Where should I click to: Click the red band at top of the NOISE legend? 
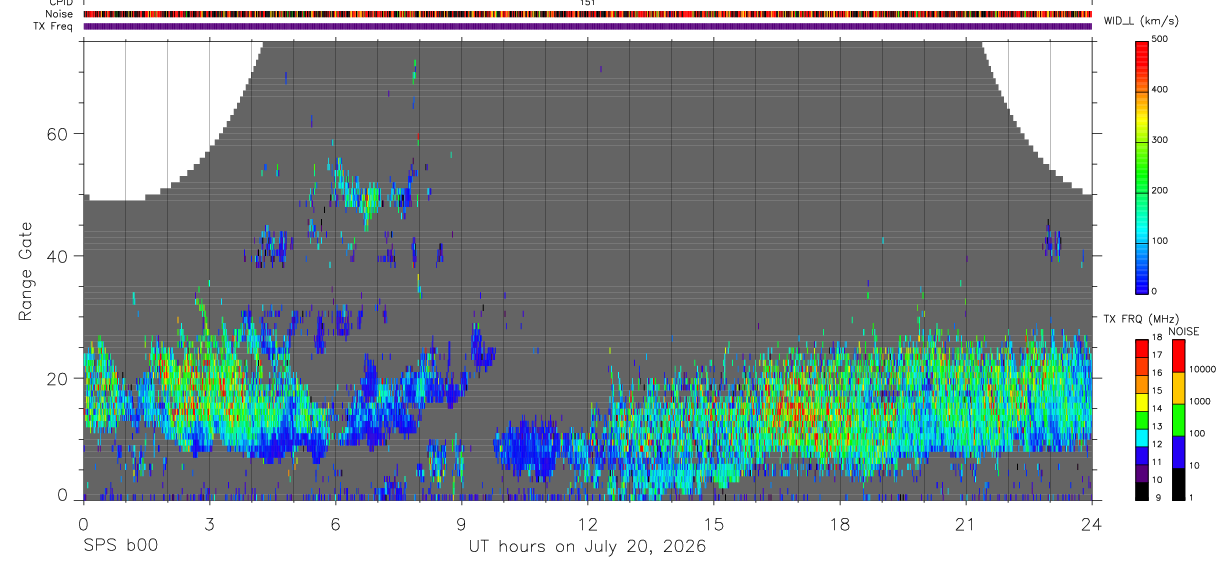pyautogui.click(x=1179, y=356)
